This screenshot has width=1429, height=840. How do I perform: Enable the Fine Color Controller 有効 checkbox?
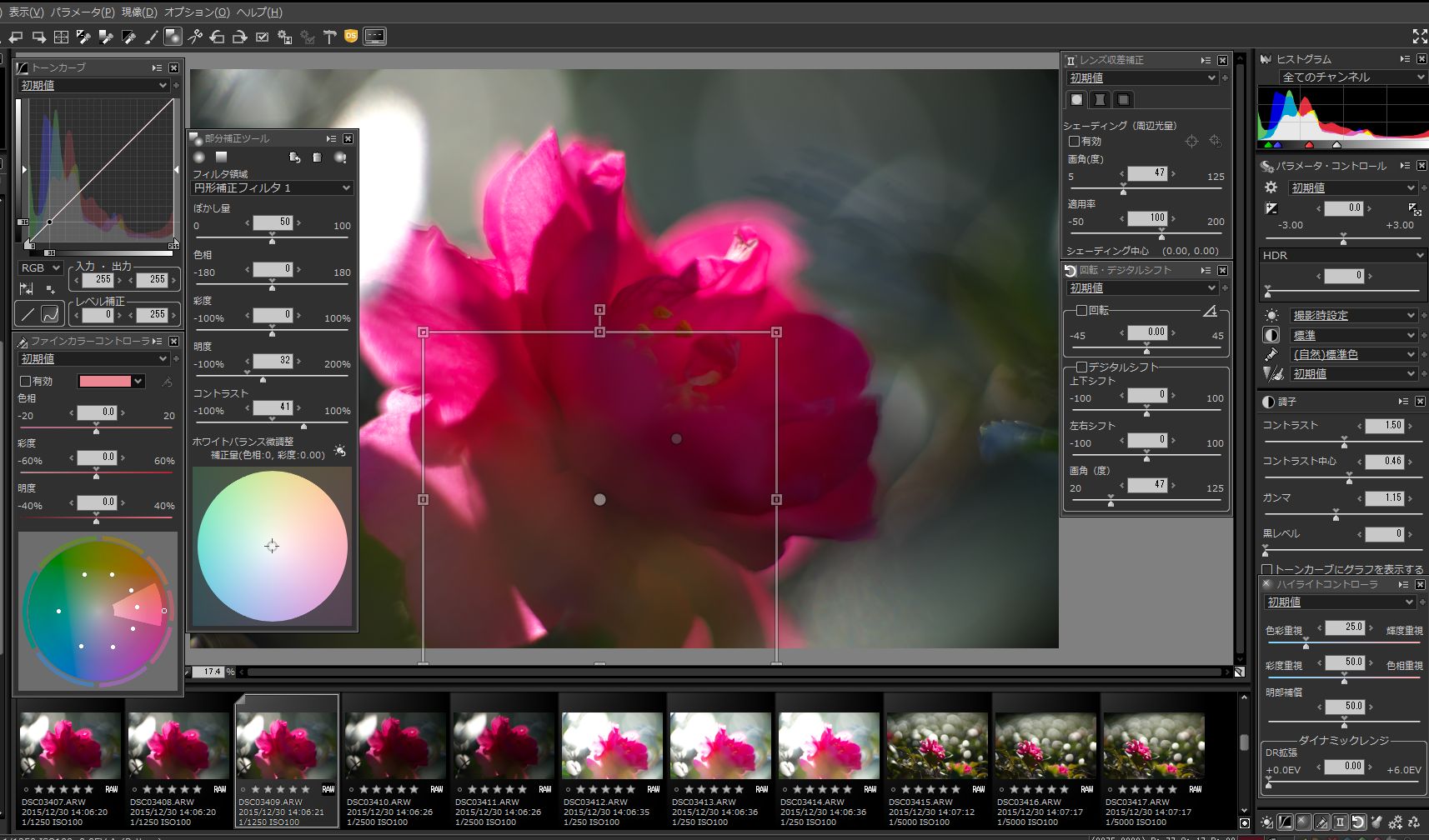[x=25, y=381]
